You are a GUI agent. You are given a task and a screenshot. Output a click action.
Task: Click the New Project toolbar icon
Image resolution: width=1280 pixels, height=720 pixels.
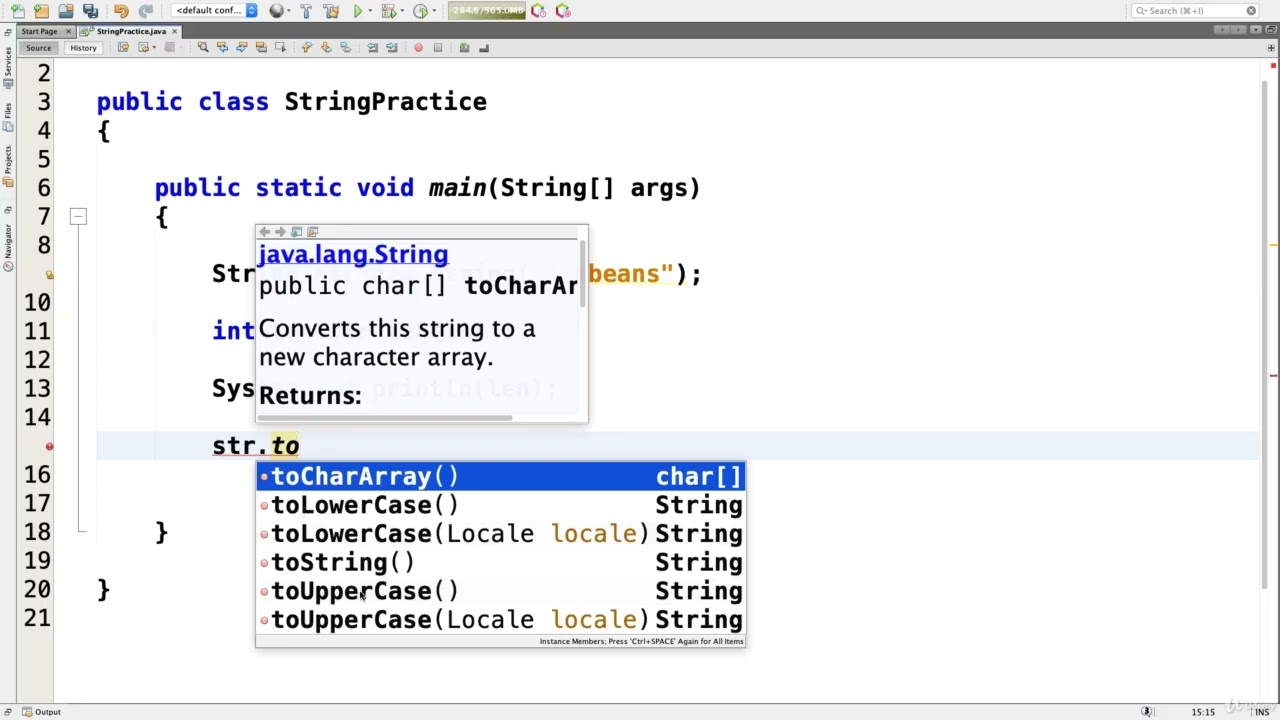click(41, 11)
